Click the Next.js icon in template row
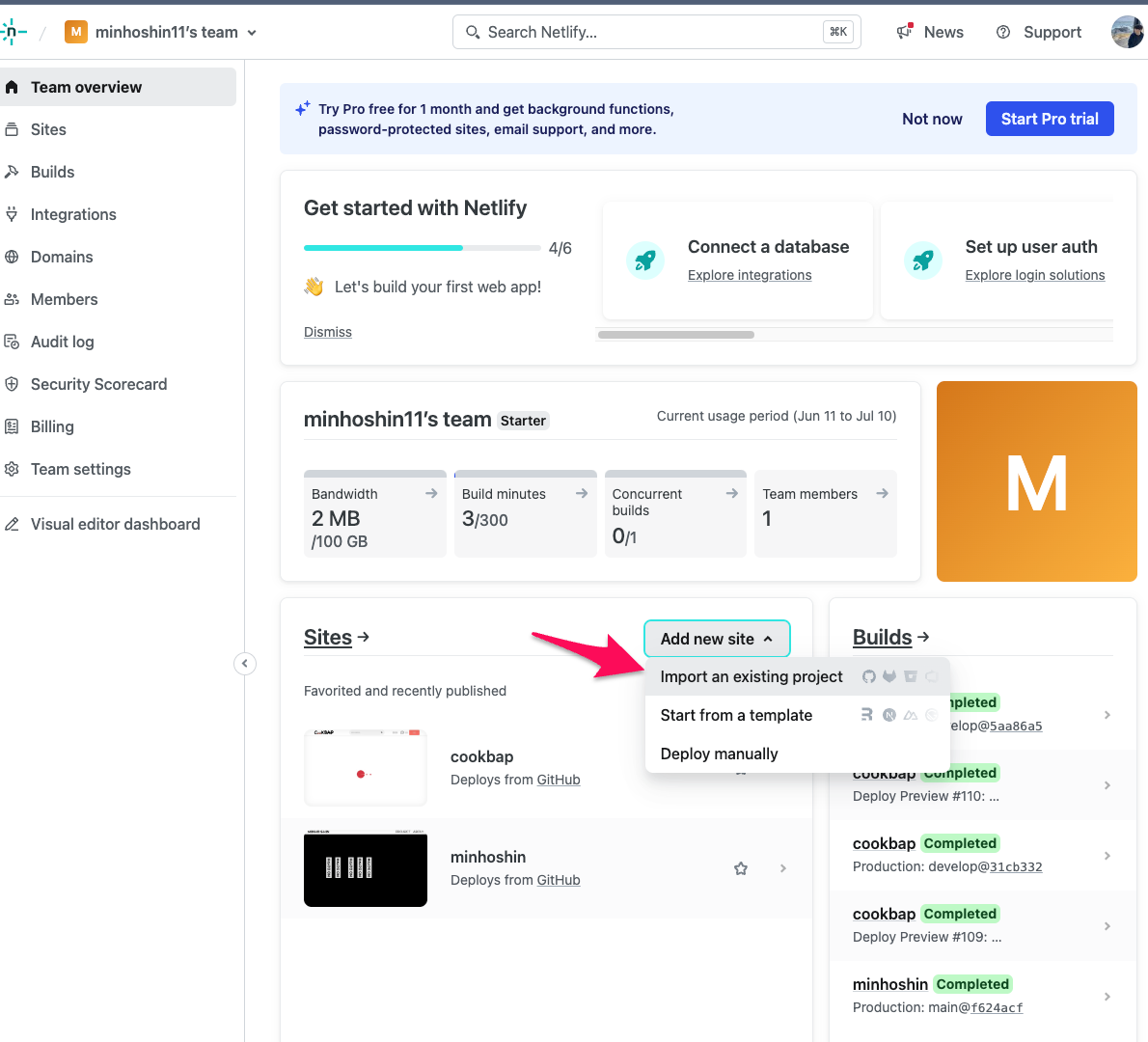The width and height of the screenshot is (1148, 1042). [x=888, y=715]
